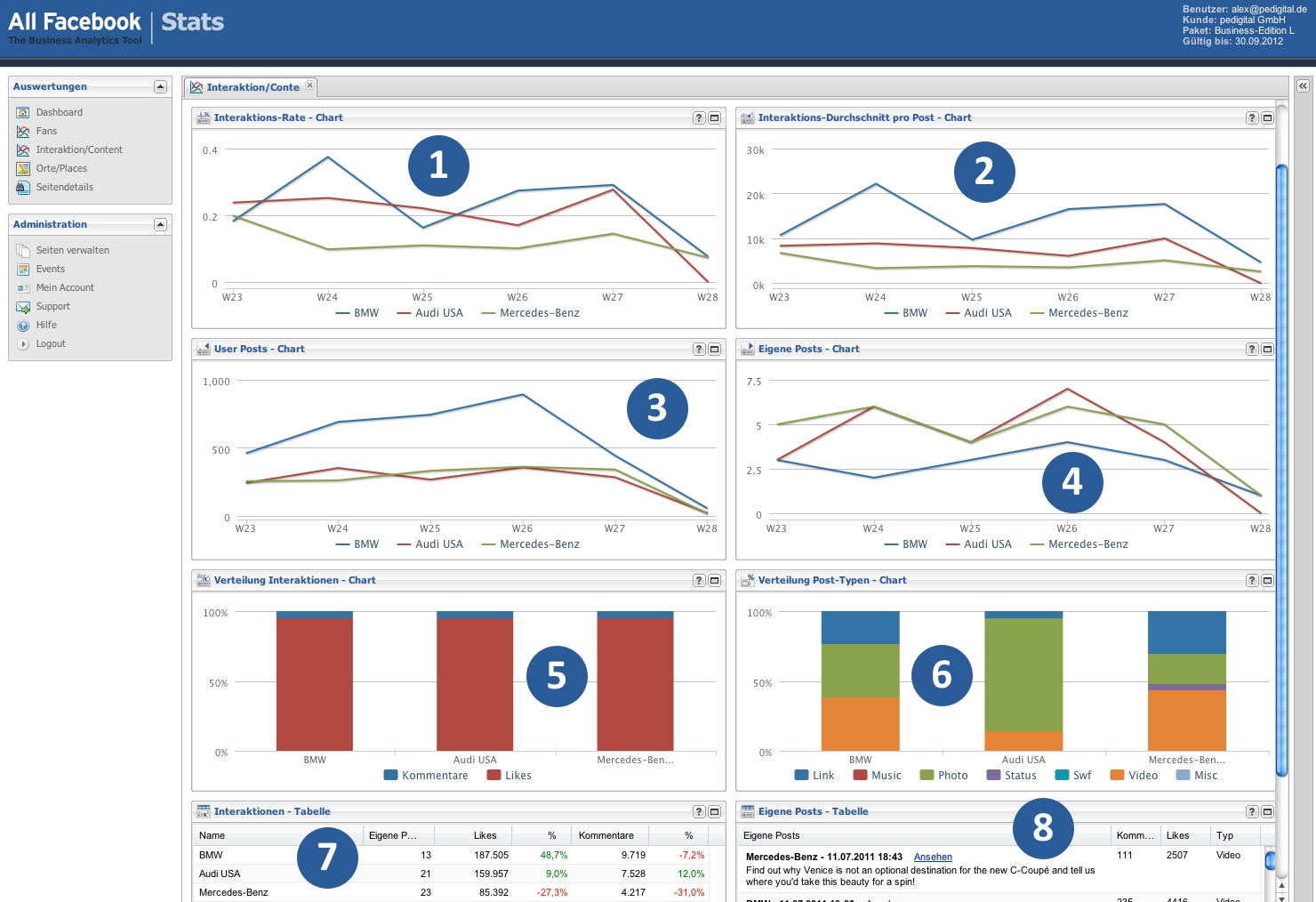Open Seitendetails in the sidebar
The image size is (1316, 902).
[64, 187]
